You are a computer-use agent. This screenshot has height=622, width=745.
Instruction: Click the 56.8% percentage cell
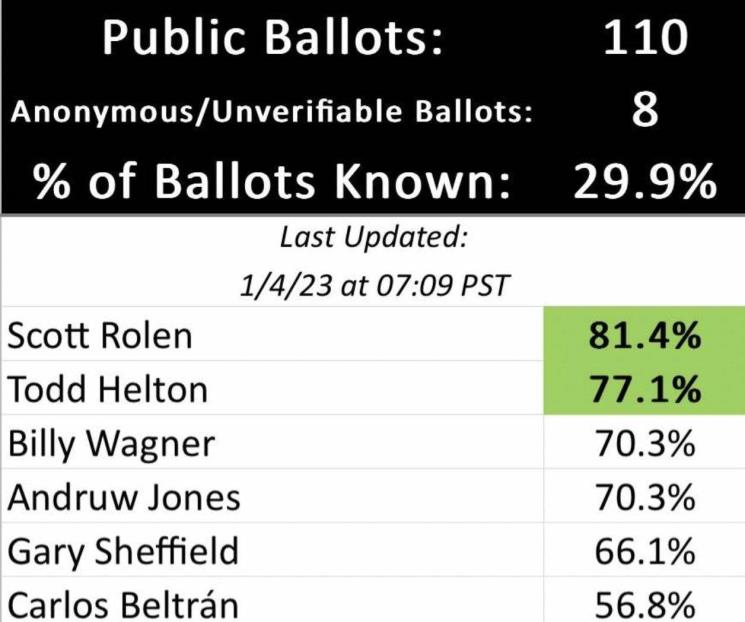click(x=645, y=604)
